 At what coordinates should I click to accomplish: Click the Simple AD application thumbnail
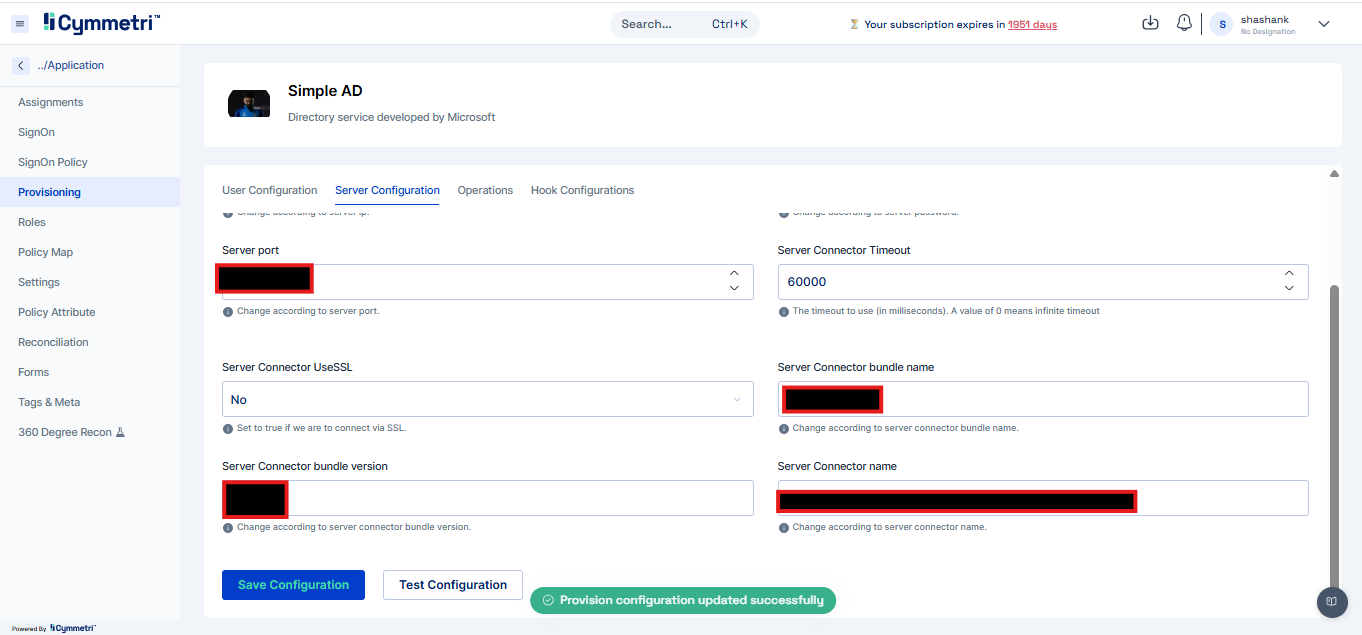pos(249,104)
